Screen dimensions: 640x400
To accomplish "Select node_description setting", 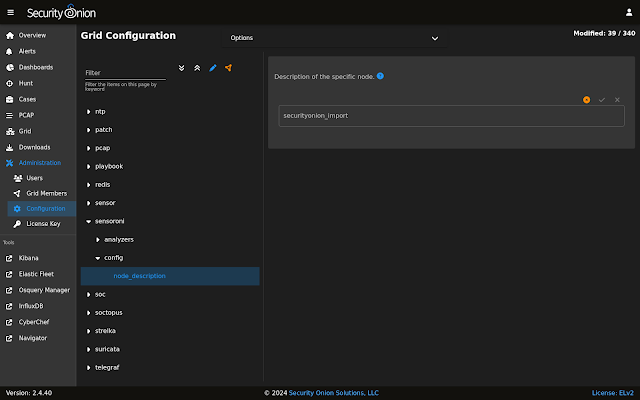I will pyautogui.click(x=170, y=276).
